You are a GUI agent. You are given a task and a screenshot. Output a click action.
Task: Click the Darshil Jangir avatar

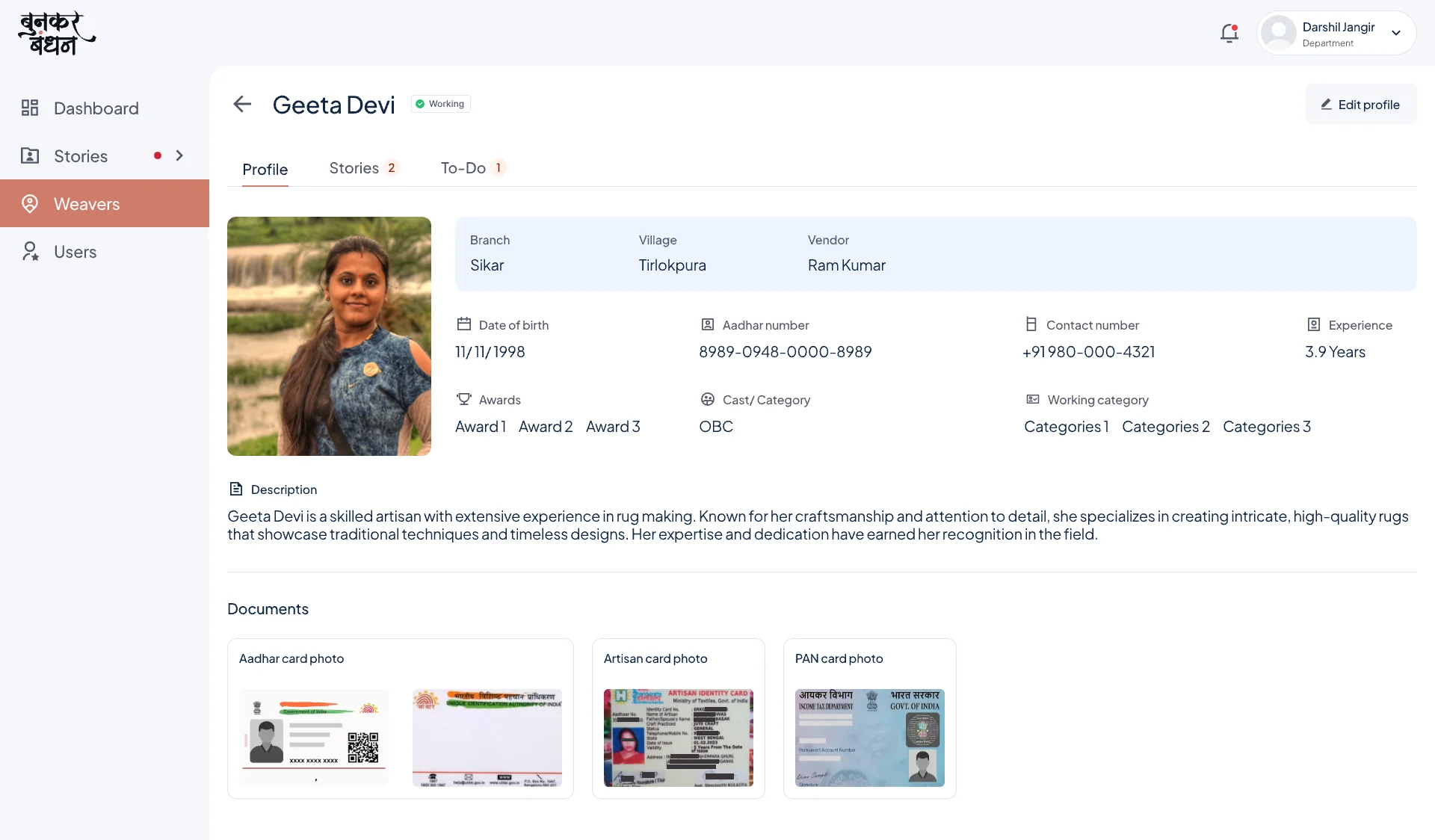pos(1279,33)
